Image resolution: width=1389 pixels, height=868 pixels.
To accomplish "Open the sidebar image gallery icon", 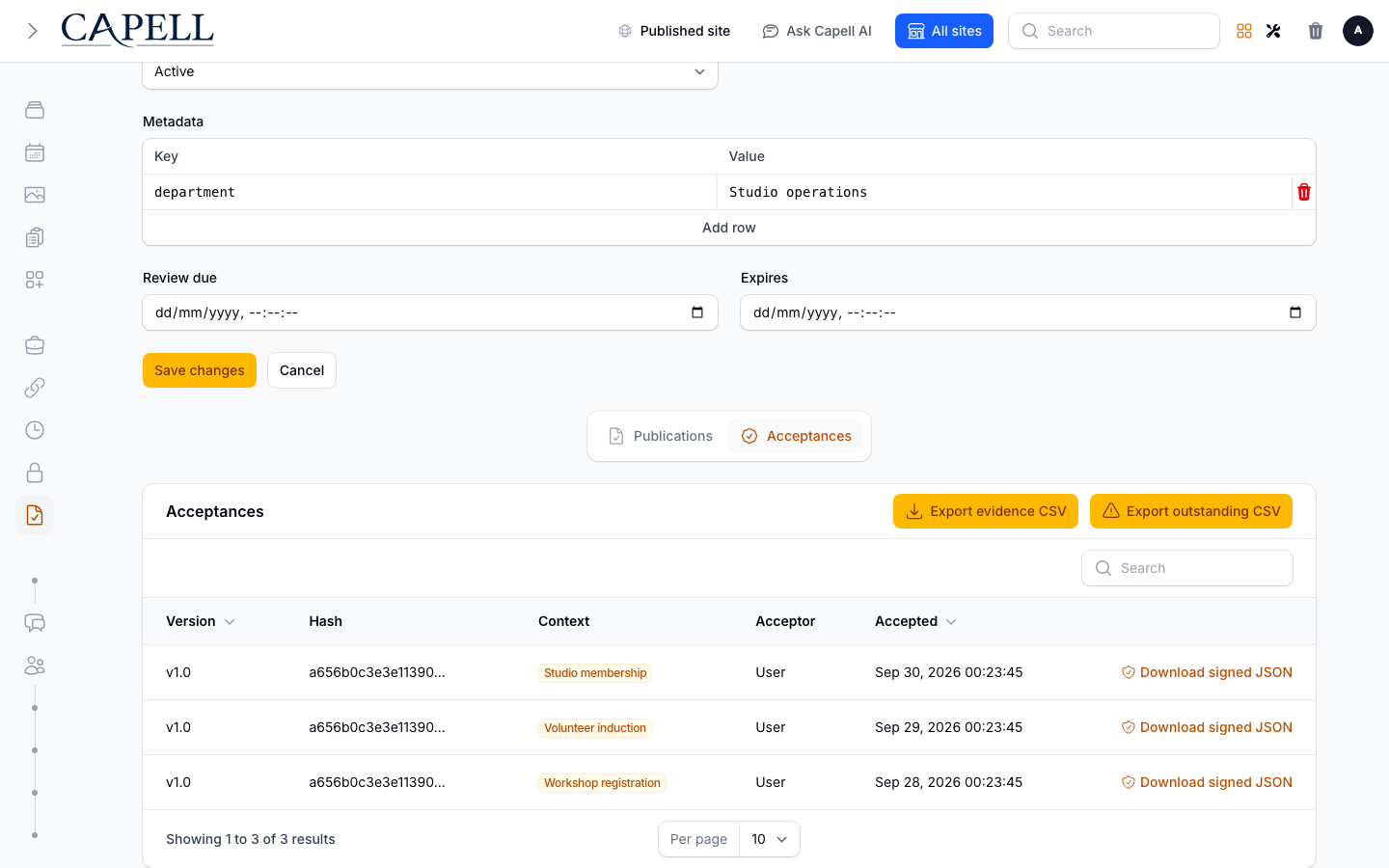I will click(x=35, y=195).
